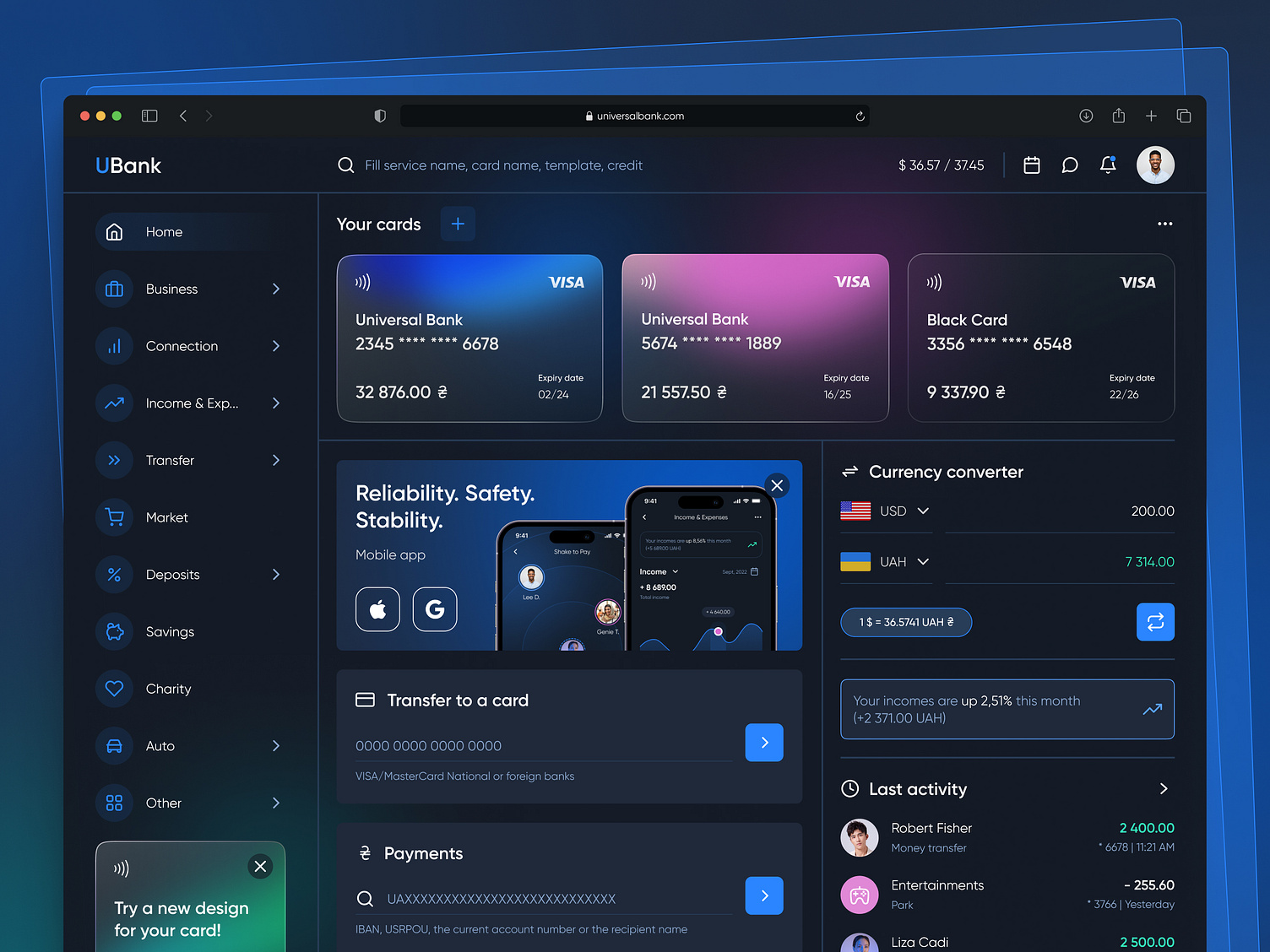Viewport: 1270px width, 952px height.
Task: Select the pink Universal Bank card ending 1889
Action: pos(756,338)
